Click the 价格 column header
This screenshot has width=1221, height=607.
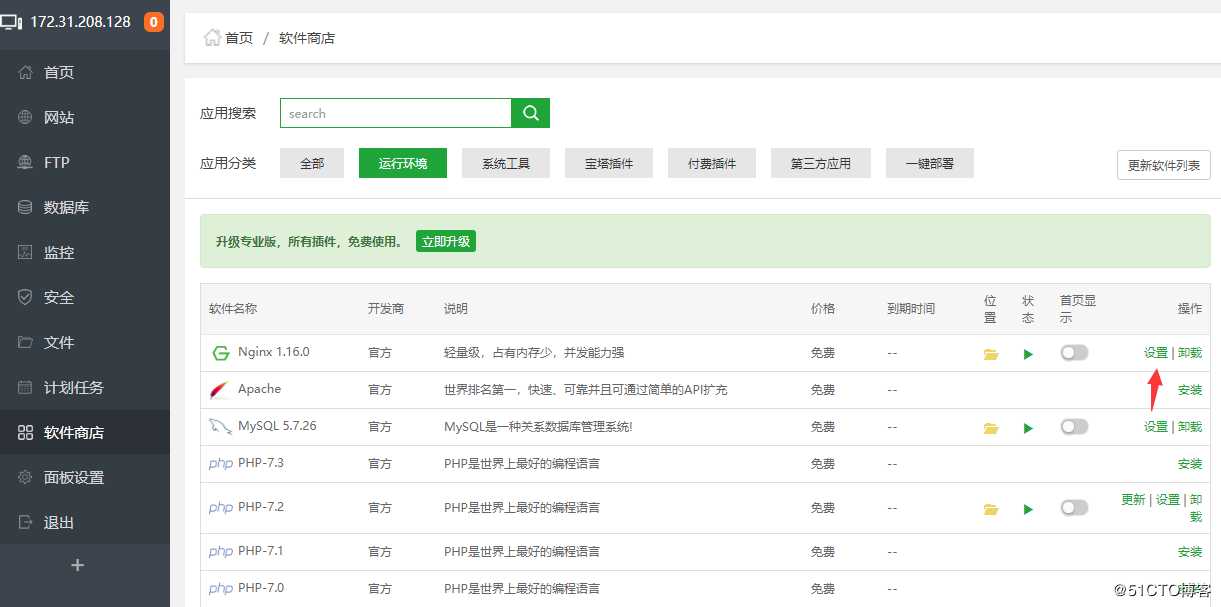click(x=823, y=309)
